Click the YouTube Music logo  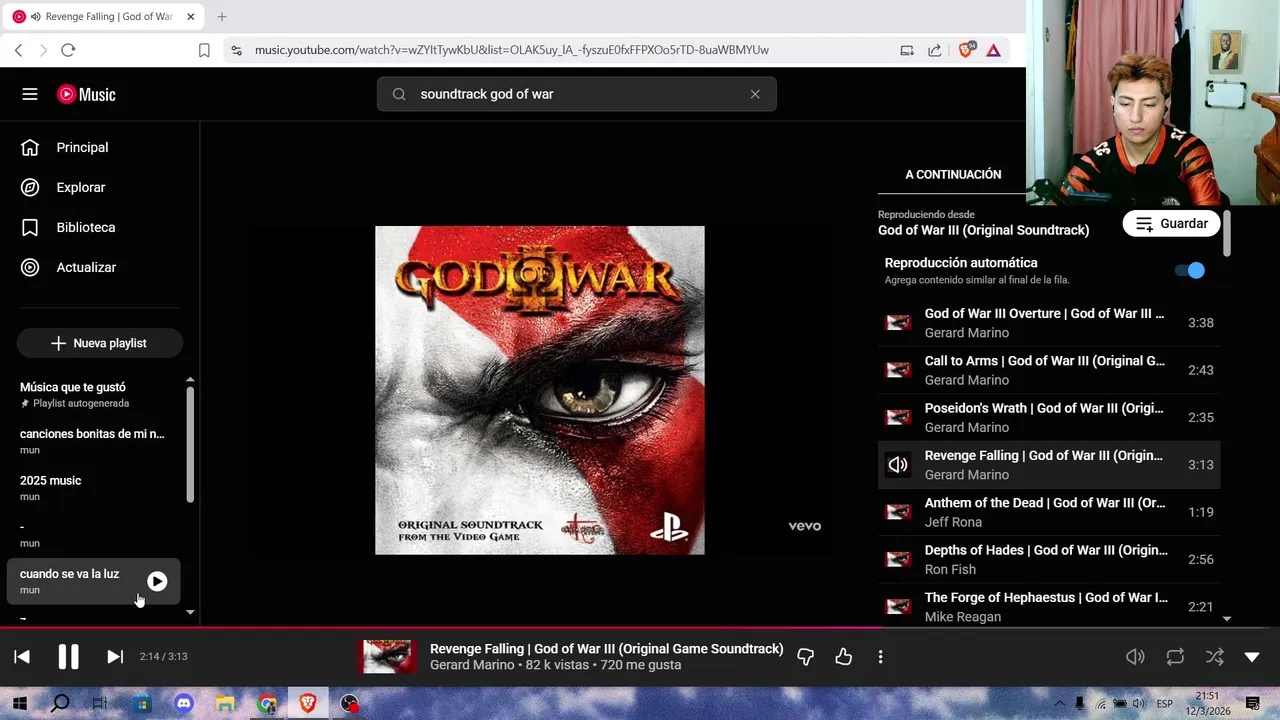[86, 94]
